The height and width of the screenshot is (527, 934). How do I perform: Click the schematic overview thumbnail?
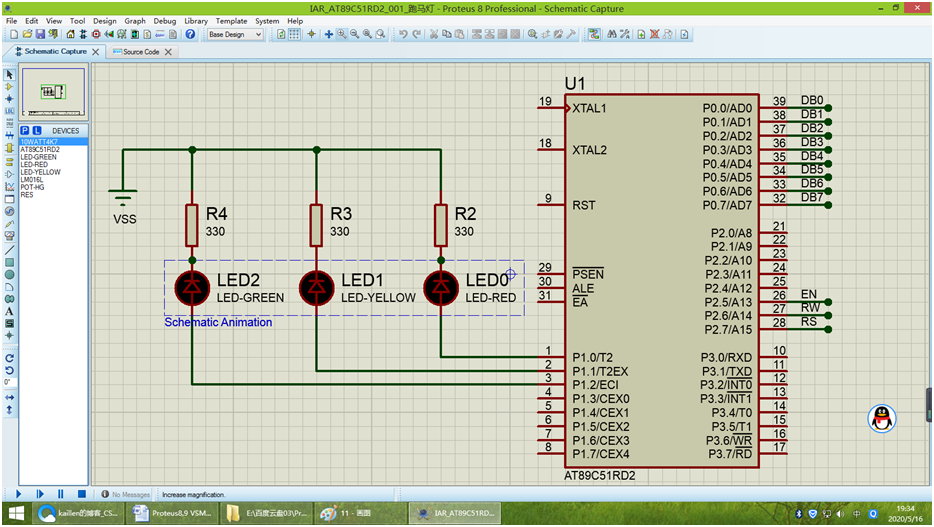coord(54,92)
